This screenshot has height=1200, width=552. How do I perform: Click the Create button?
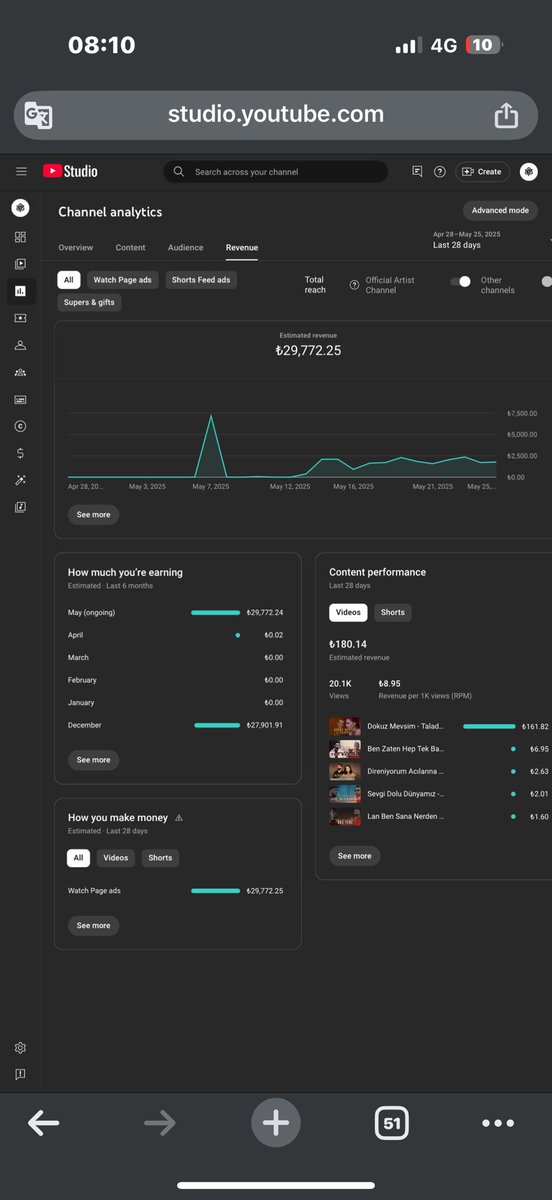tap(482, 172)
